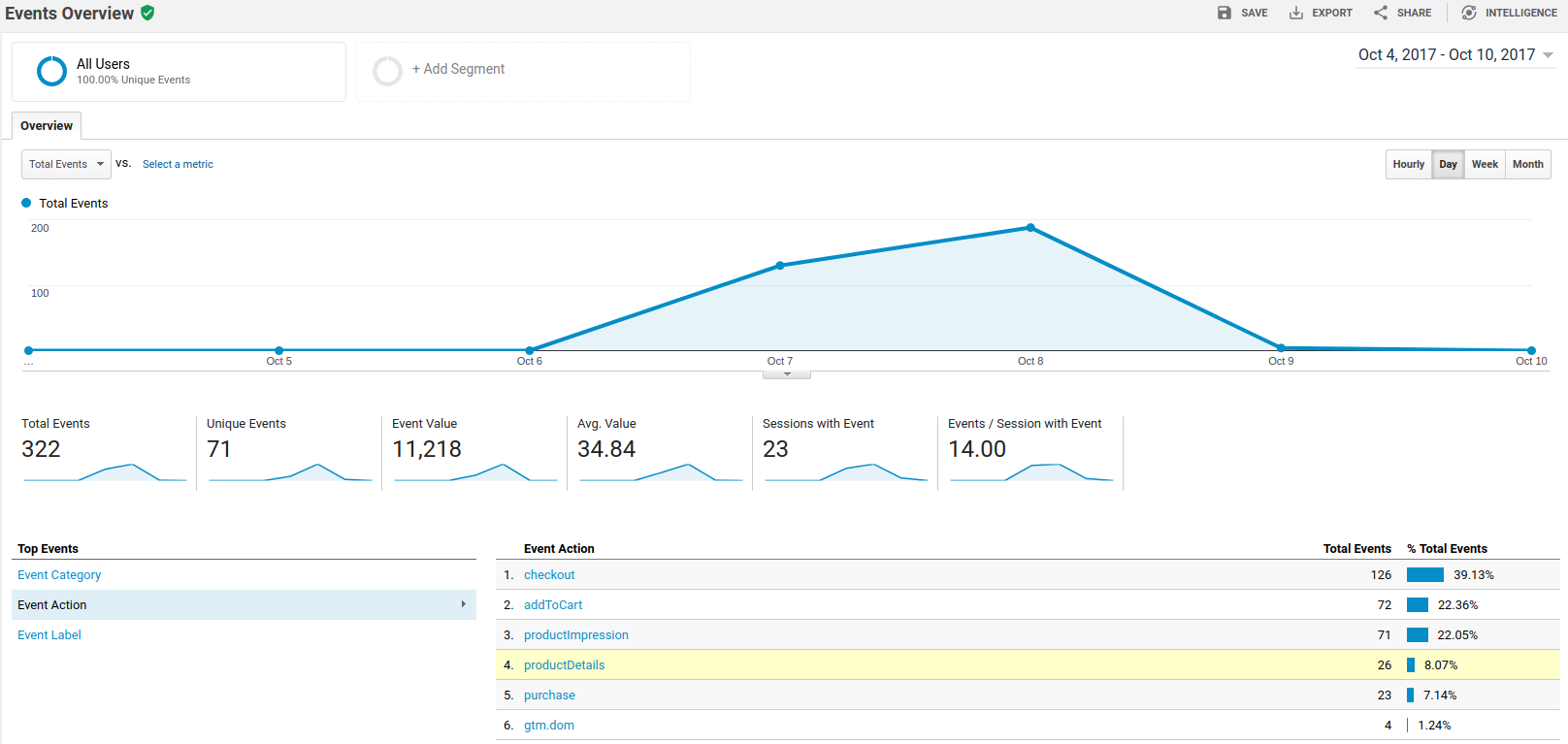Click the Total Events sparkline tile
The width and height of the screenshot is (1568, 744).
click(x=104, y=452)
